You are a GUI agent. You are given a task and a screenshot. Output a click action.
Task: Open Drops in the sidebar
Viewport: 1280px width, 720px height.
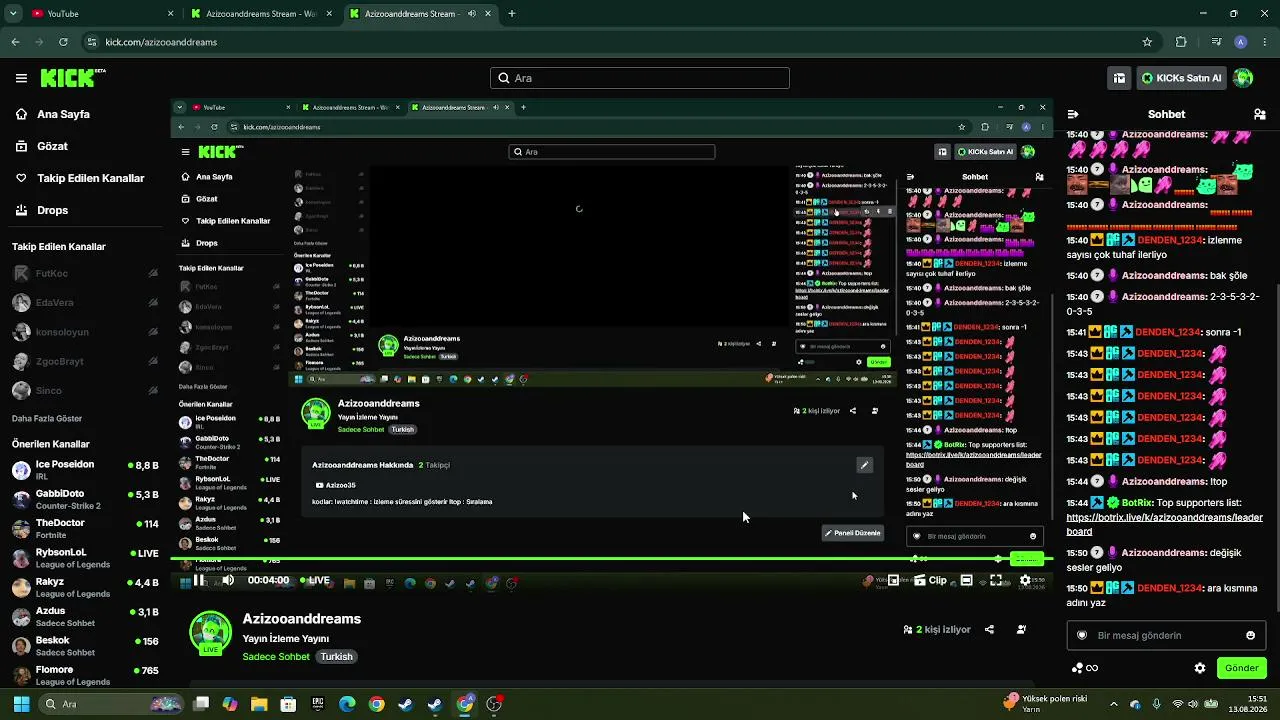(52, 210)
